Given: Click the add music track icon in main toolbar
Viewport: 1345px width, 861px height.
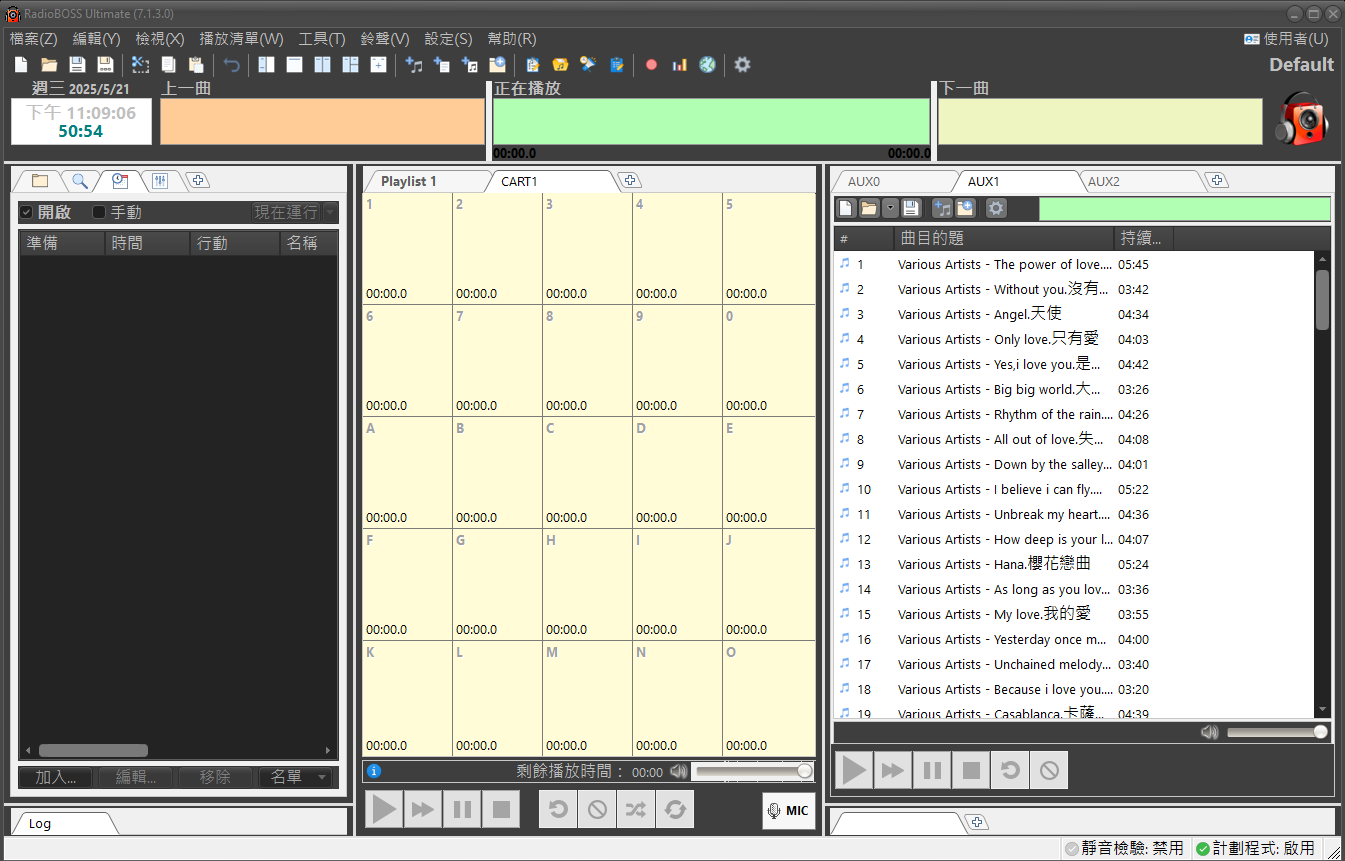Looking at the screenshot, I should click(415, 65).
